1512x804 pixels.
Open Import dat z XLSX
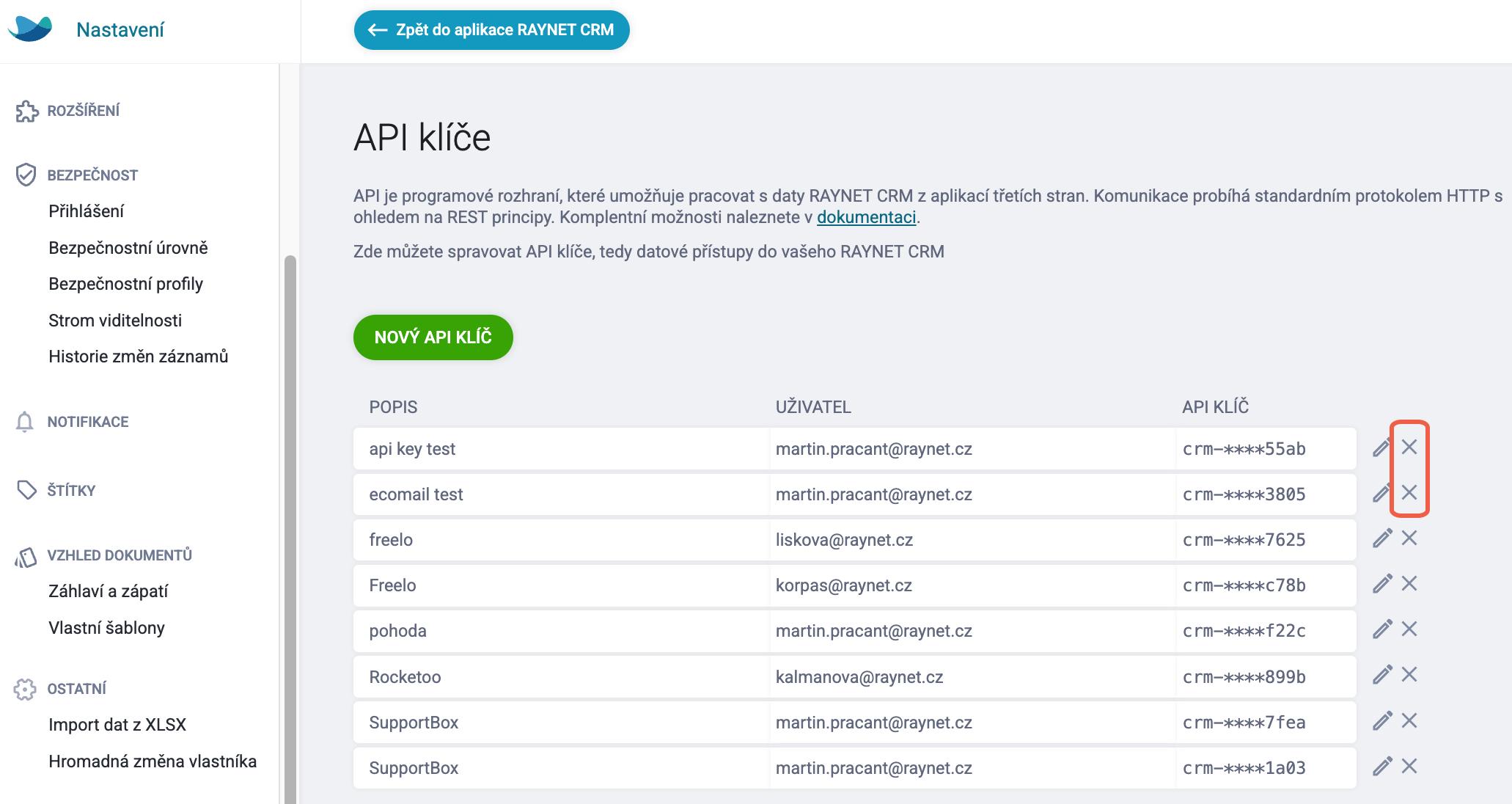[117, 725]
